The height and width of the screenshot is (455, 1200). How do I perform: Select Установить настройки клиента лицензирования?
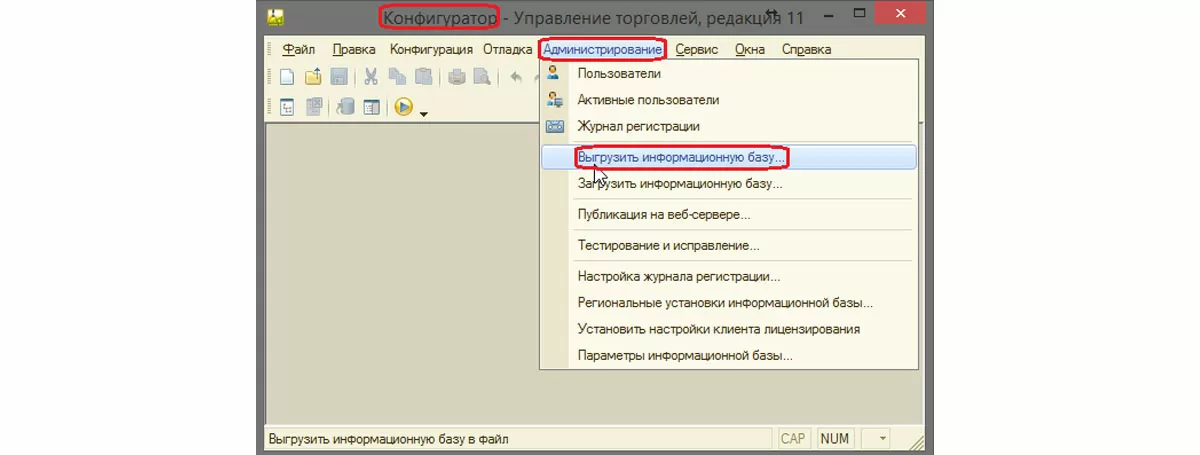coord(728,328)
